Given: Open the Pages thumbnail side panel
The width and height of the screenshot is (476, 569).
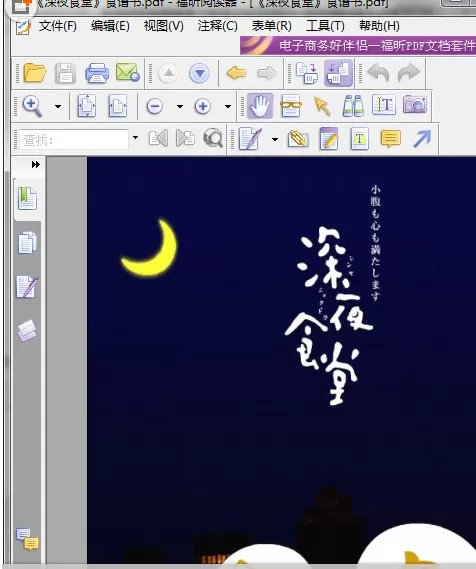Looking at the screenshot, I should click(x=28, y=242).
